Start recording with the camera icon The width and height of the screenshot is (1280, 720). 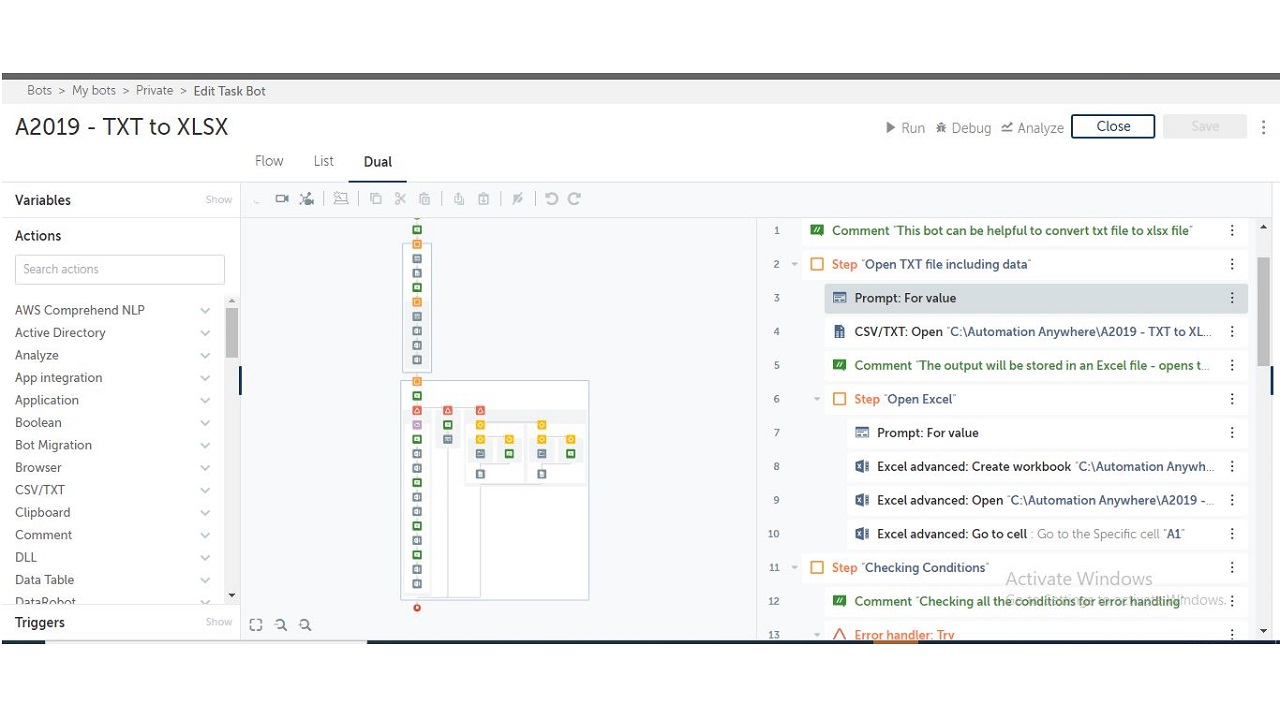(282, 199)
